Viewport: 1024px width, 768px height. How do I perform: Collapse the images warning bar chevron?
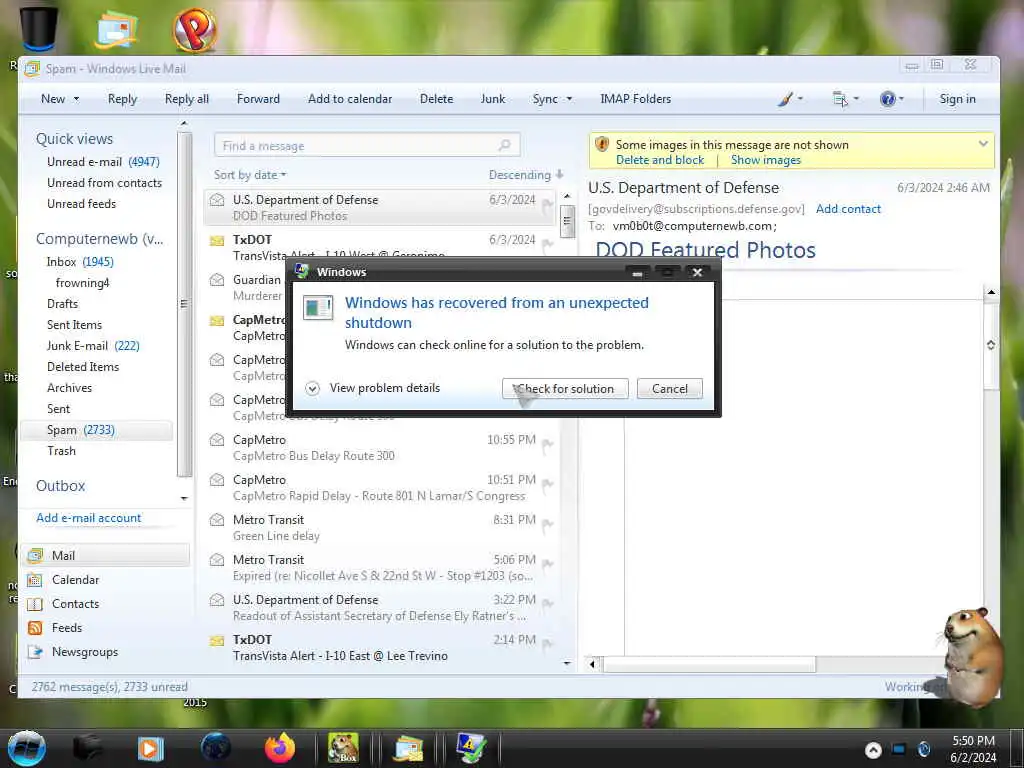[983, 144]
